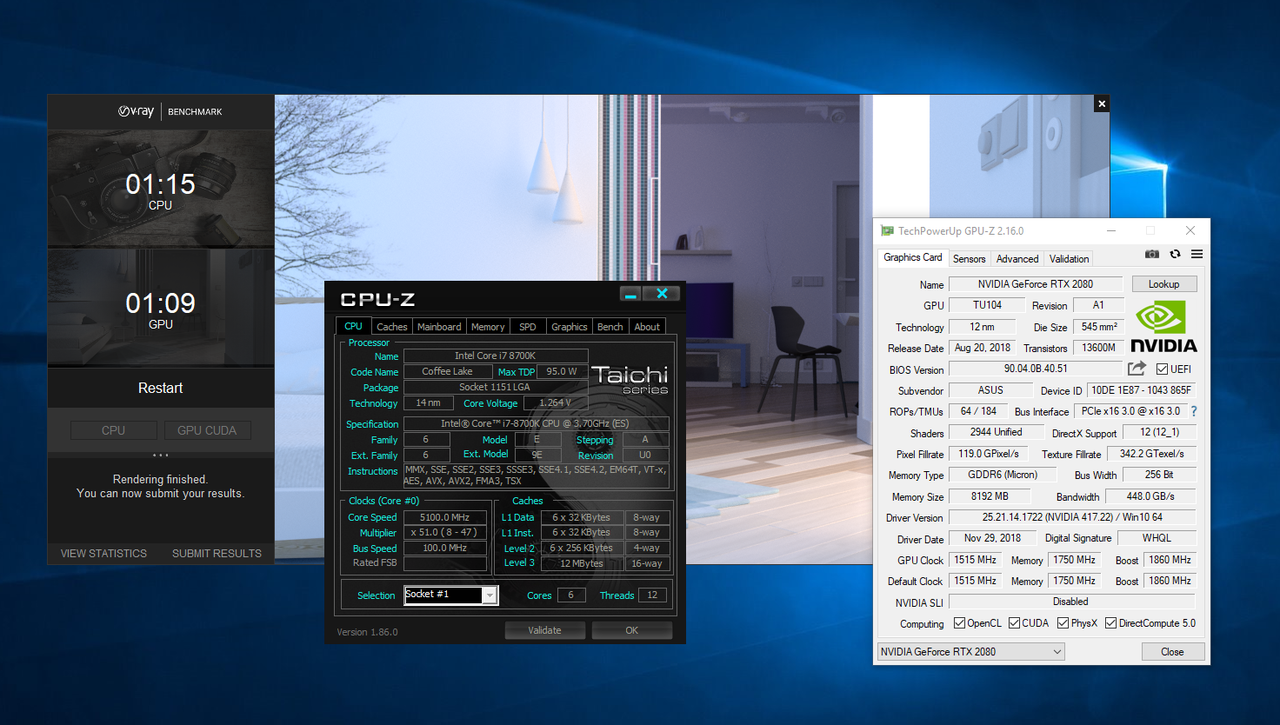The width and height of the screenshot is (1280, 725).
Task: Click the GPU Name field NVIDIA GeForce RTX 2080
Action: [1036, 285]
